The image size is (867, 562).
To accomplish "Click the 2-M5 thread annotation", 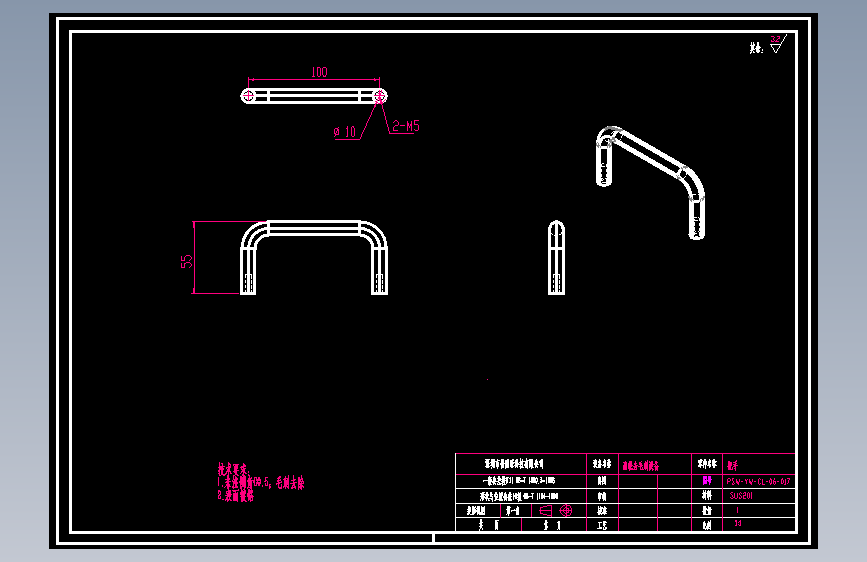I will point(406,126).
